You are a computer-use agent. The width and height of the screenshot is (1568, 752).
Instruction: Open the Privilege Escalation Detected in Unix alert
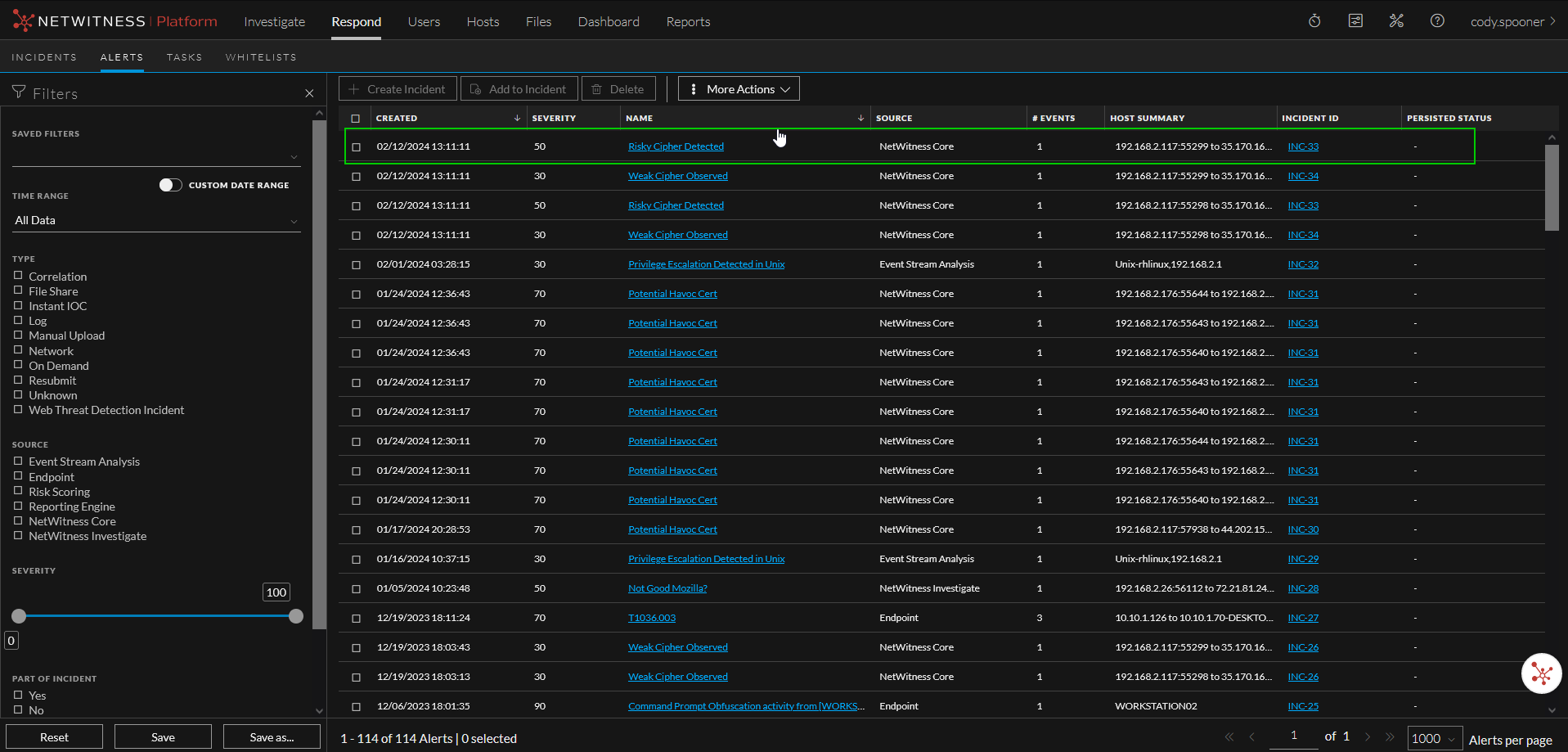[x=706, y=264]
